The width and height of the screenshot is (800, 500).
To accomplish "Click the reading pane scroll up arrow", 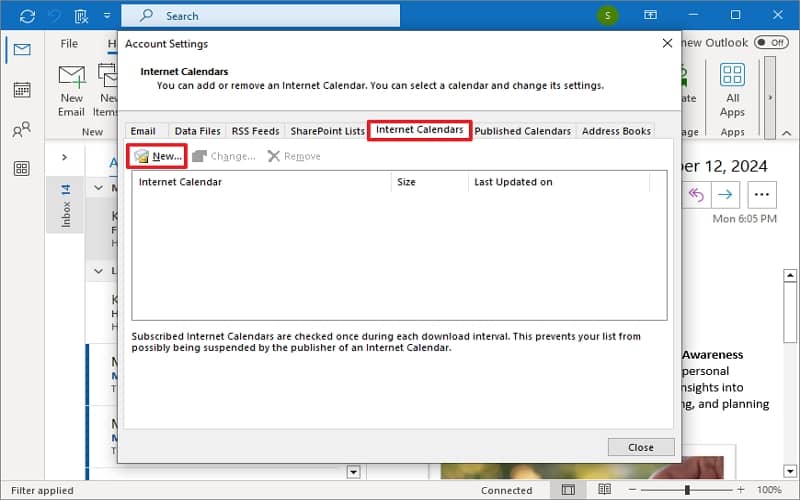I will 790,276.
